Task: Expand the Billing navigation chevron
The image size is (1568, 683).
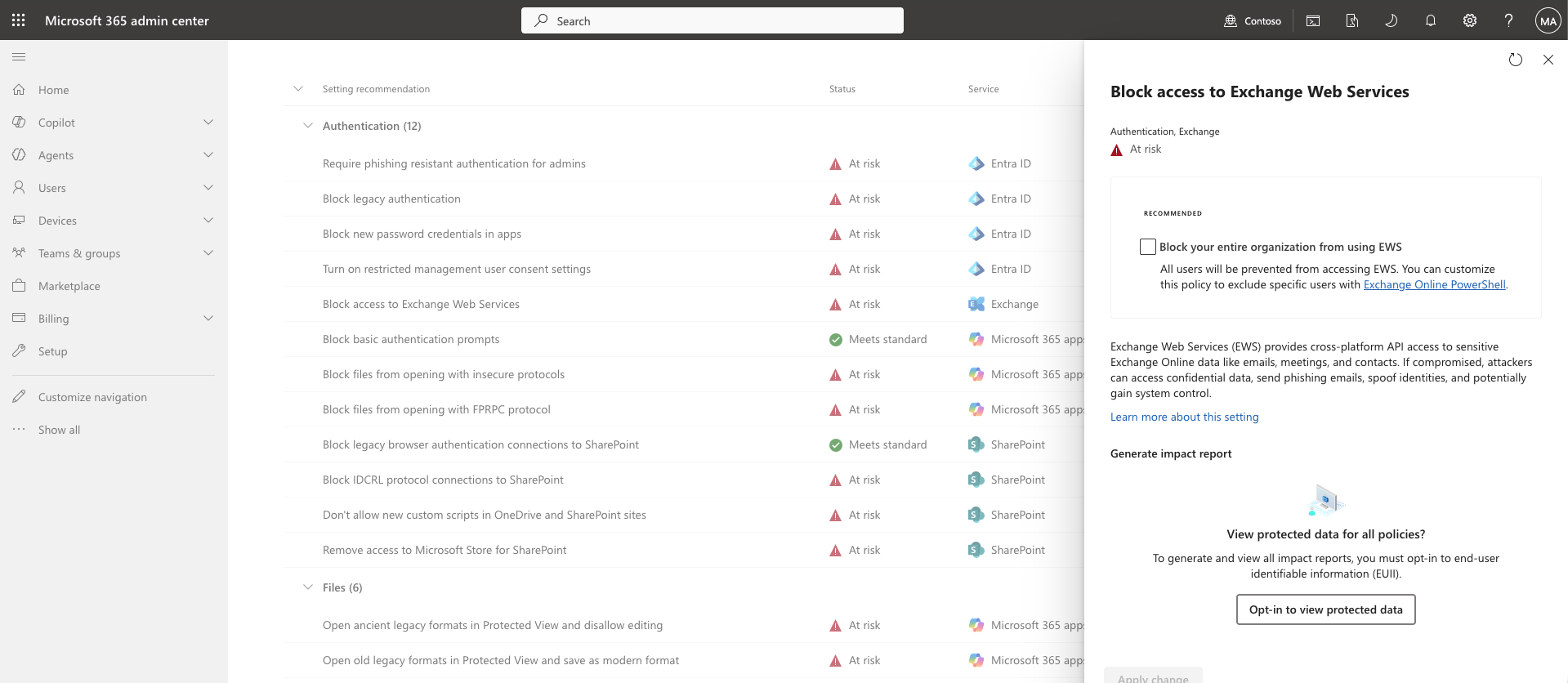Action: [208, 319]
